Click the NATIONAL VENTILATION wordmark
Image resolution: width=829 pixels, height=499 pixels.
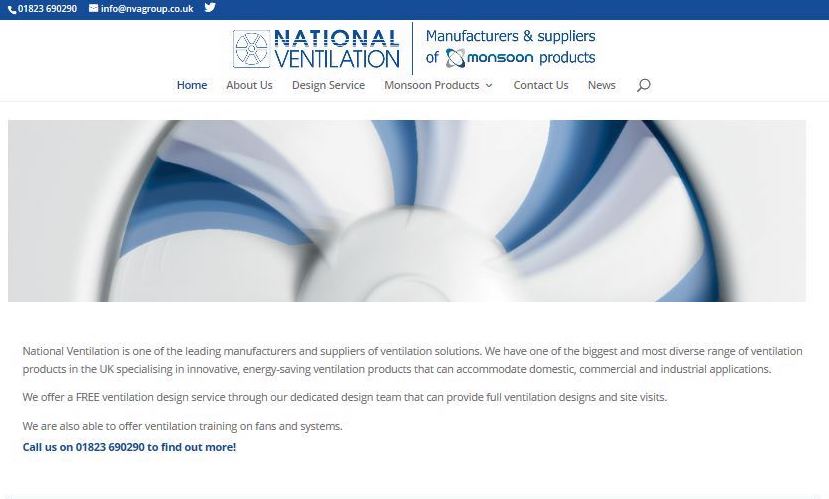(336, 49)
